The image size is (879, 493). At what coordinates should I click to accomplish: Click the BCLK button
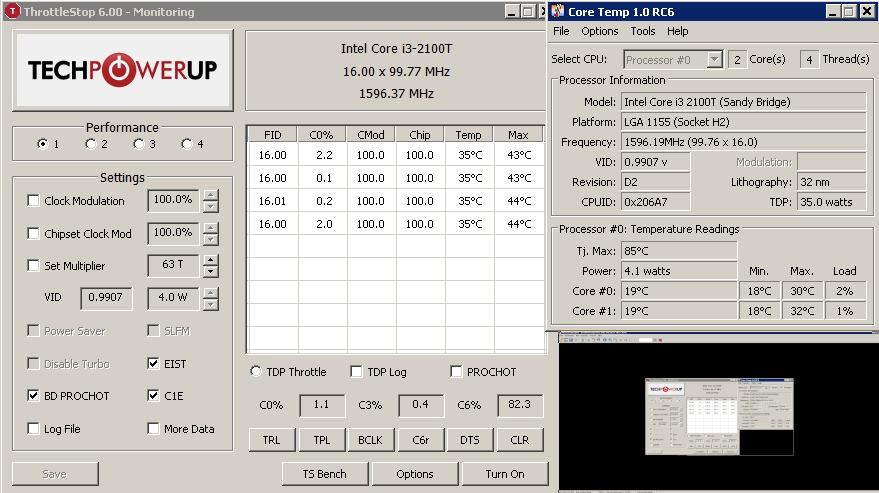pos(371,440)
